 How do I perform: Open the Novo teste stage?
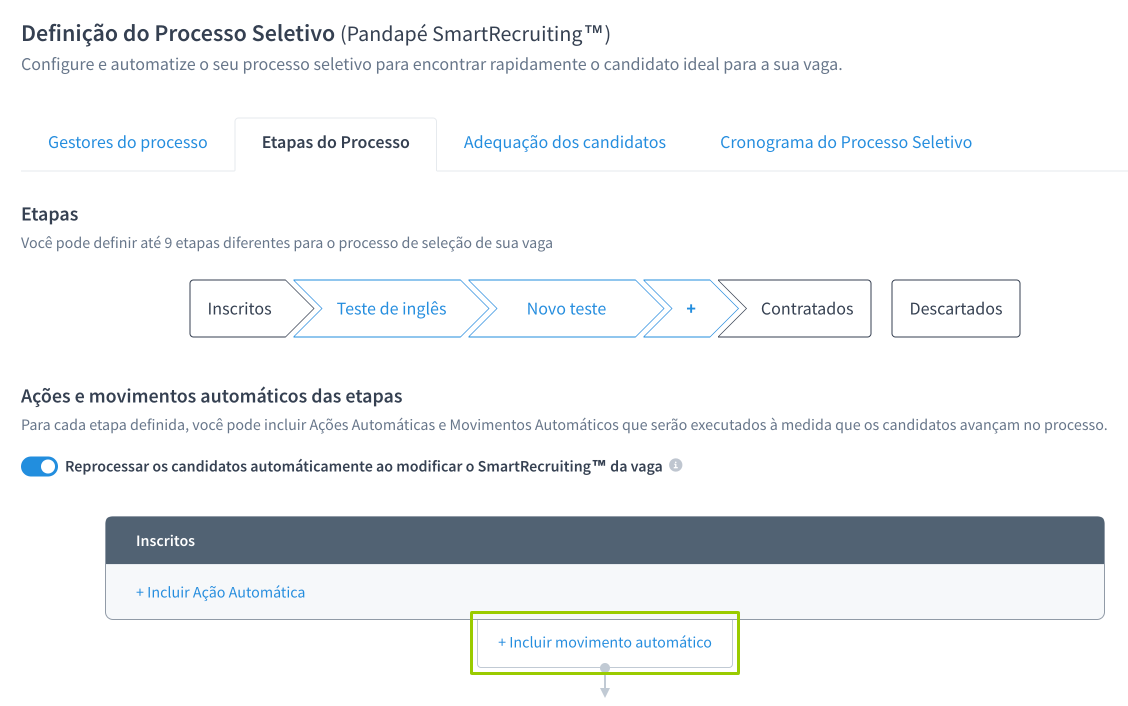click(566, 308)
